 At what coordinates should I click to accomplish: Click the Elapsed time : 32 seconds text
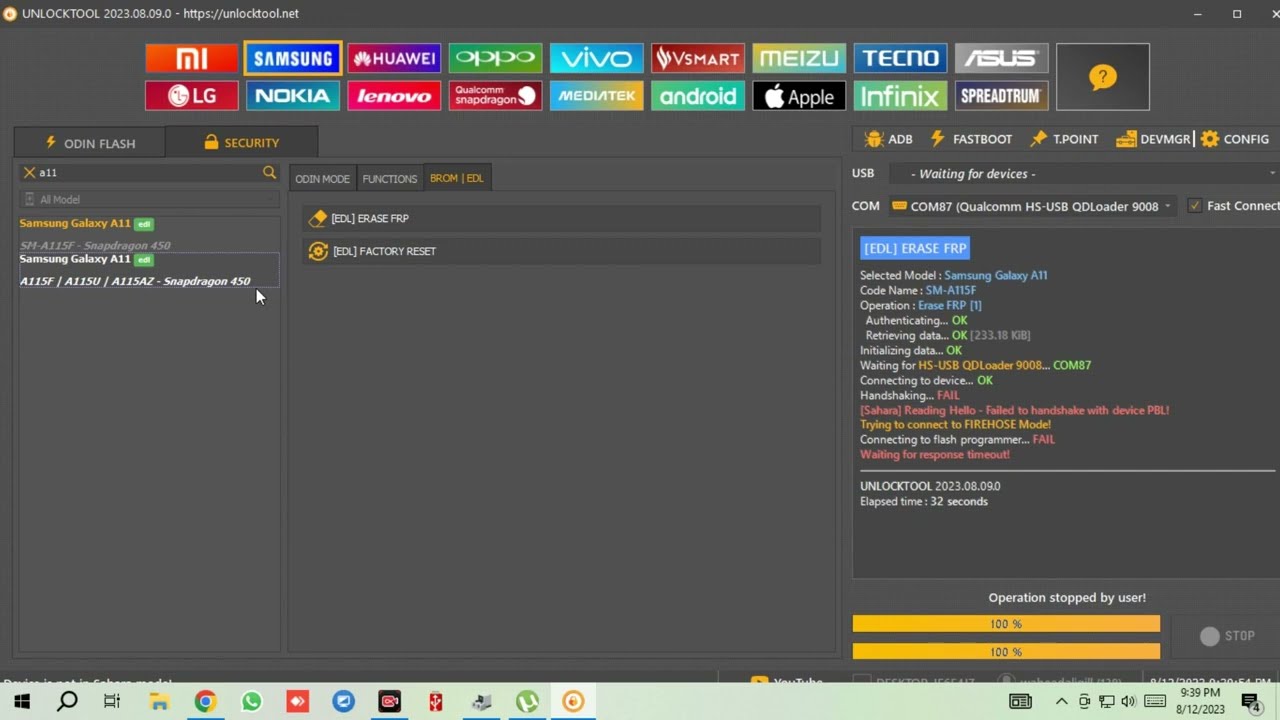pos(924,501)
